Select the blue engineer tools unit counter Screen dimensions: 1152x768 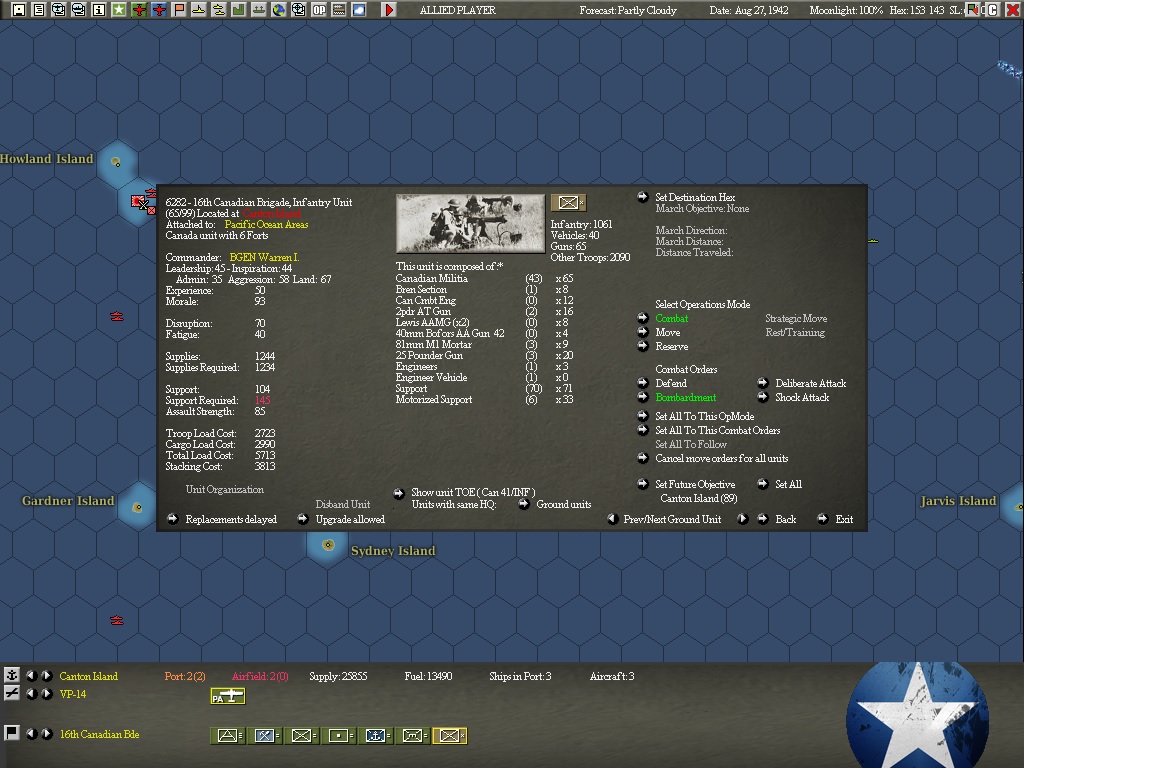[264, 735]
